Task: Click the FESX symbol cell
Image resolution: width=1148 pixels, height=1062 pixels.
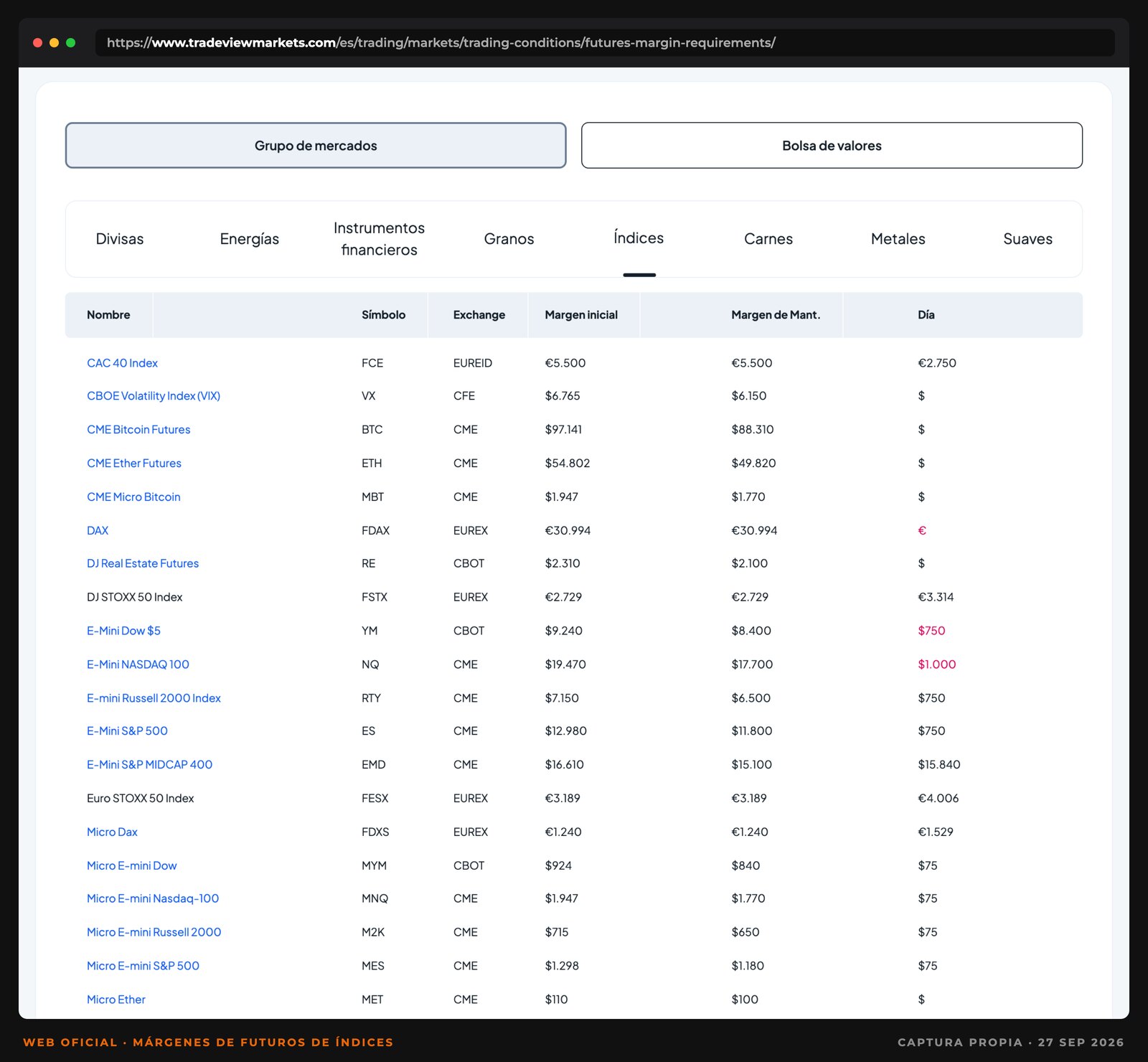Action: [375, 799]
